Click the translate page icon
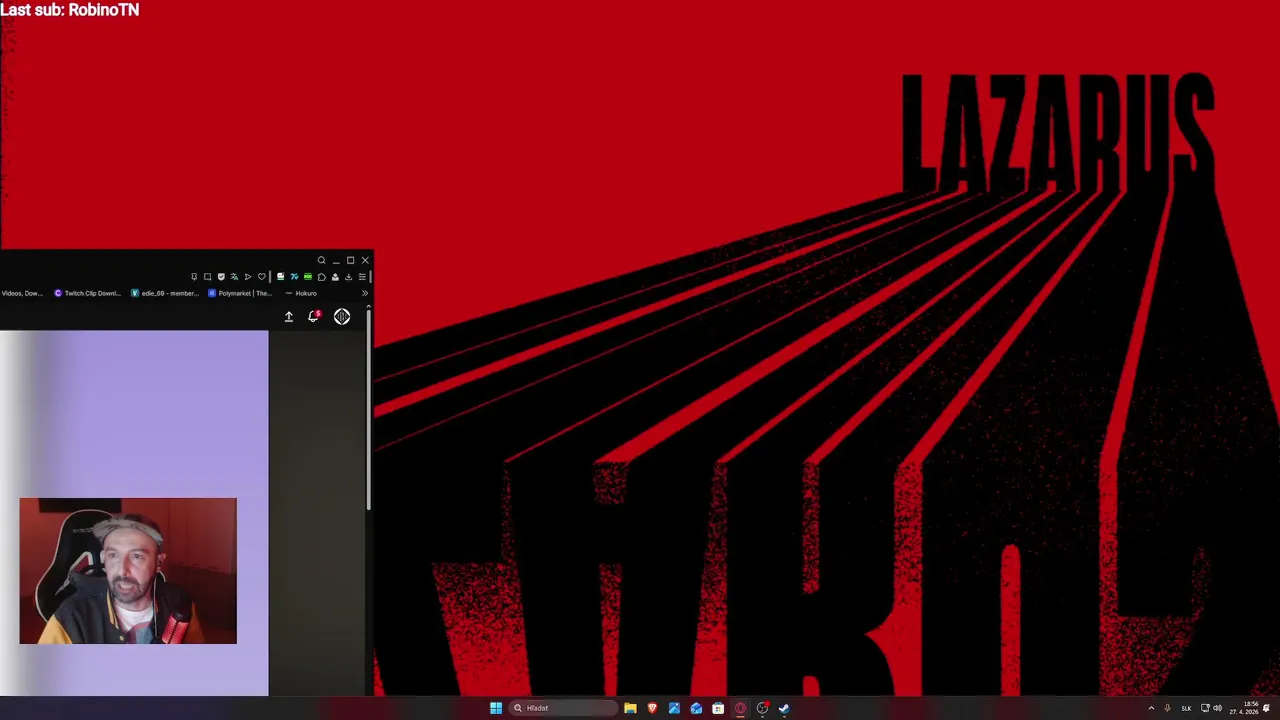The width and height of the screenshot is (1280, 720). click(234, 277)
